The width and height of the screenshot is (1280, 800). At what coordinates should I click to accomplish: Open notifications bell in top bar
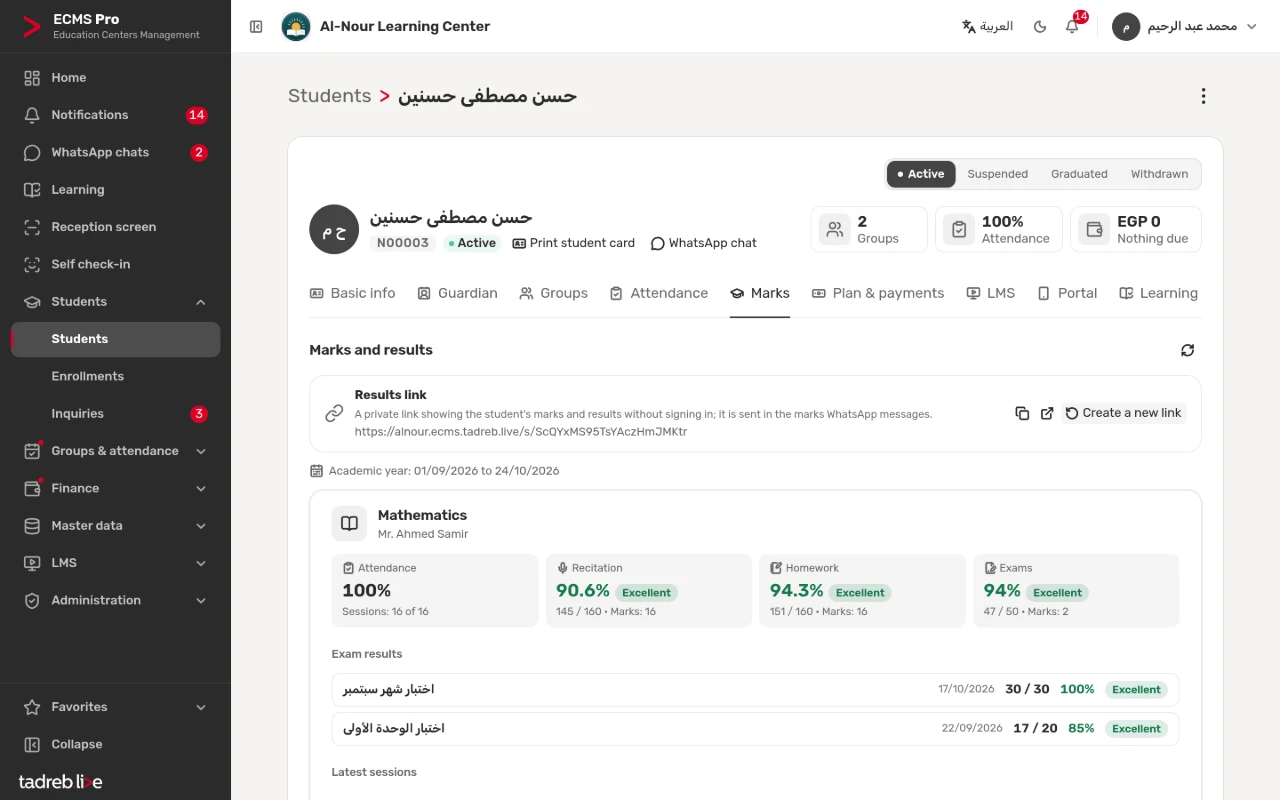point(1072,26)
